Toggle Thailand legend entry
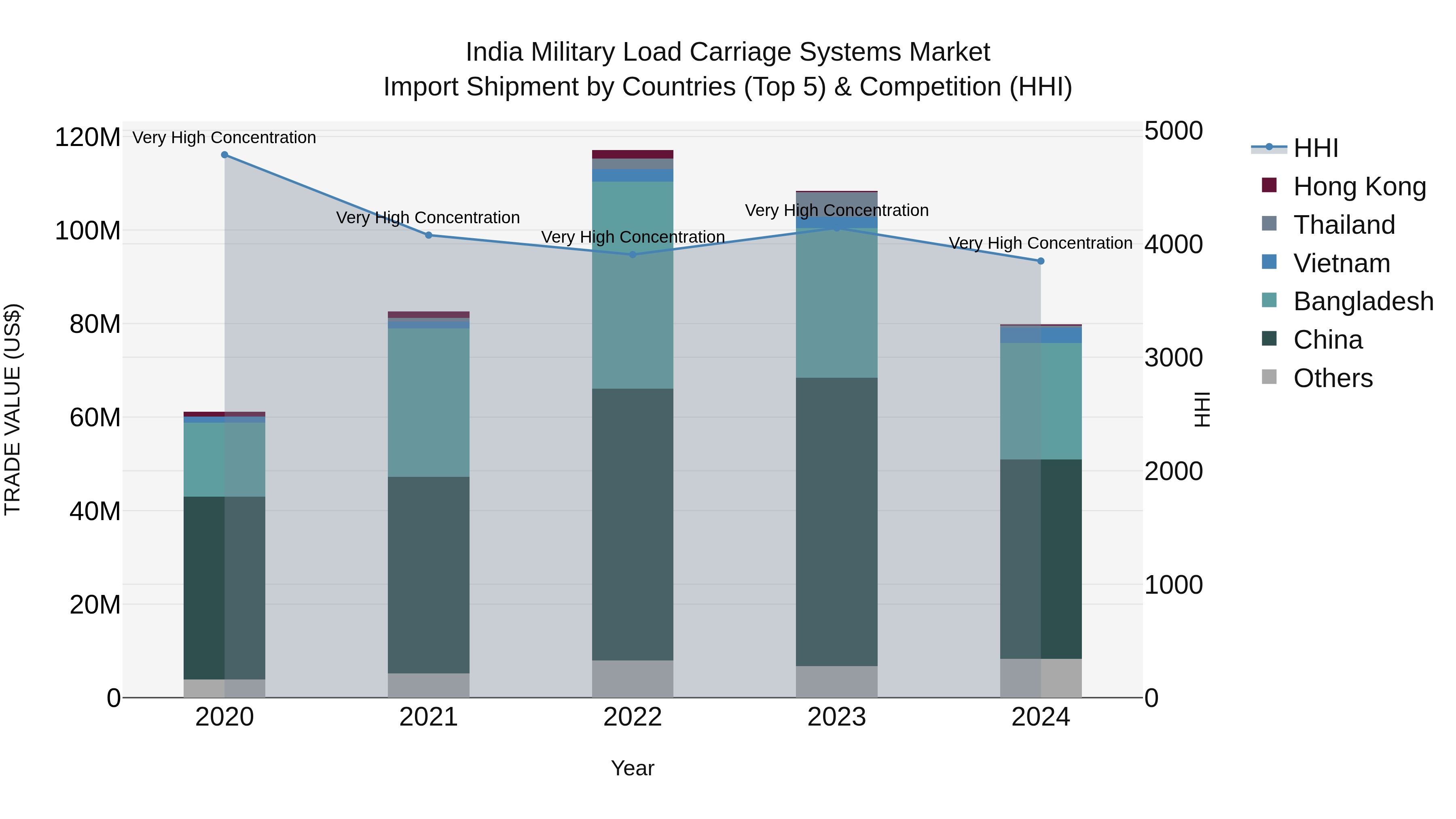Viewport: 1456px width, 819px height. click(x=1328, y=225)
